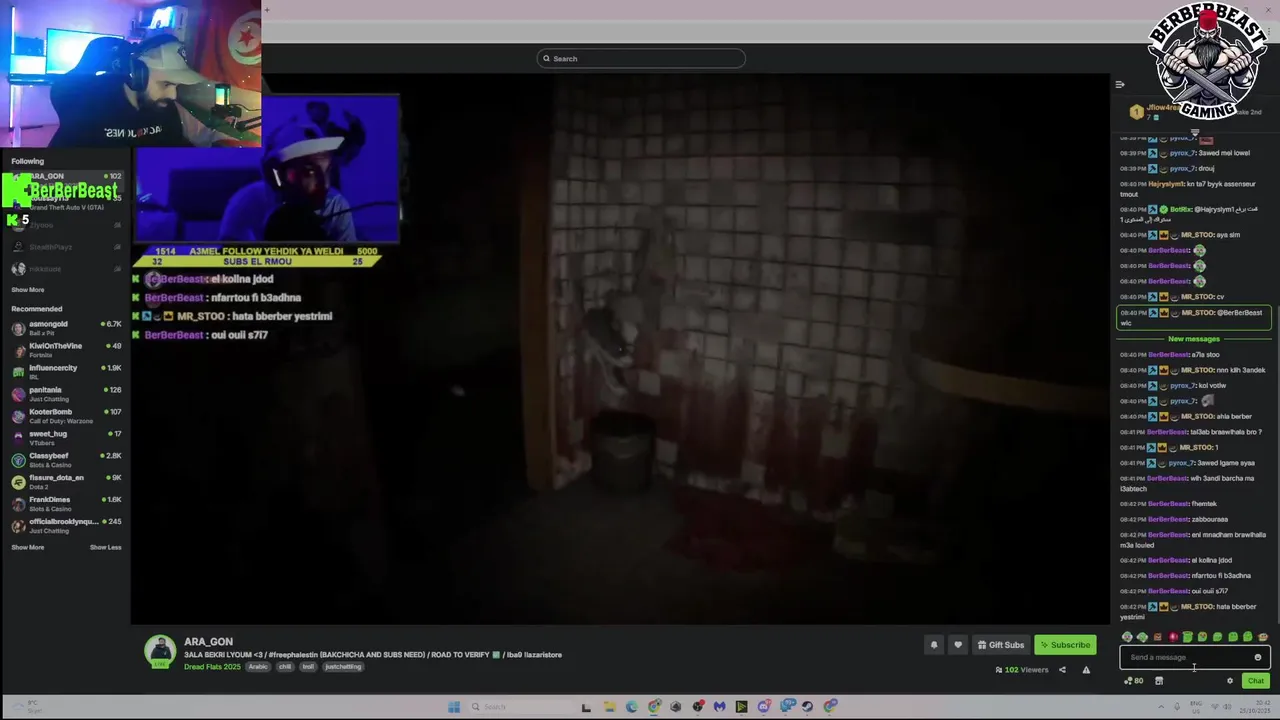Open officialbrooklynqu... channel
The image size is (1280, 720).
(66, 526)
